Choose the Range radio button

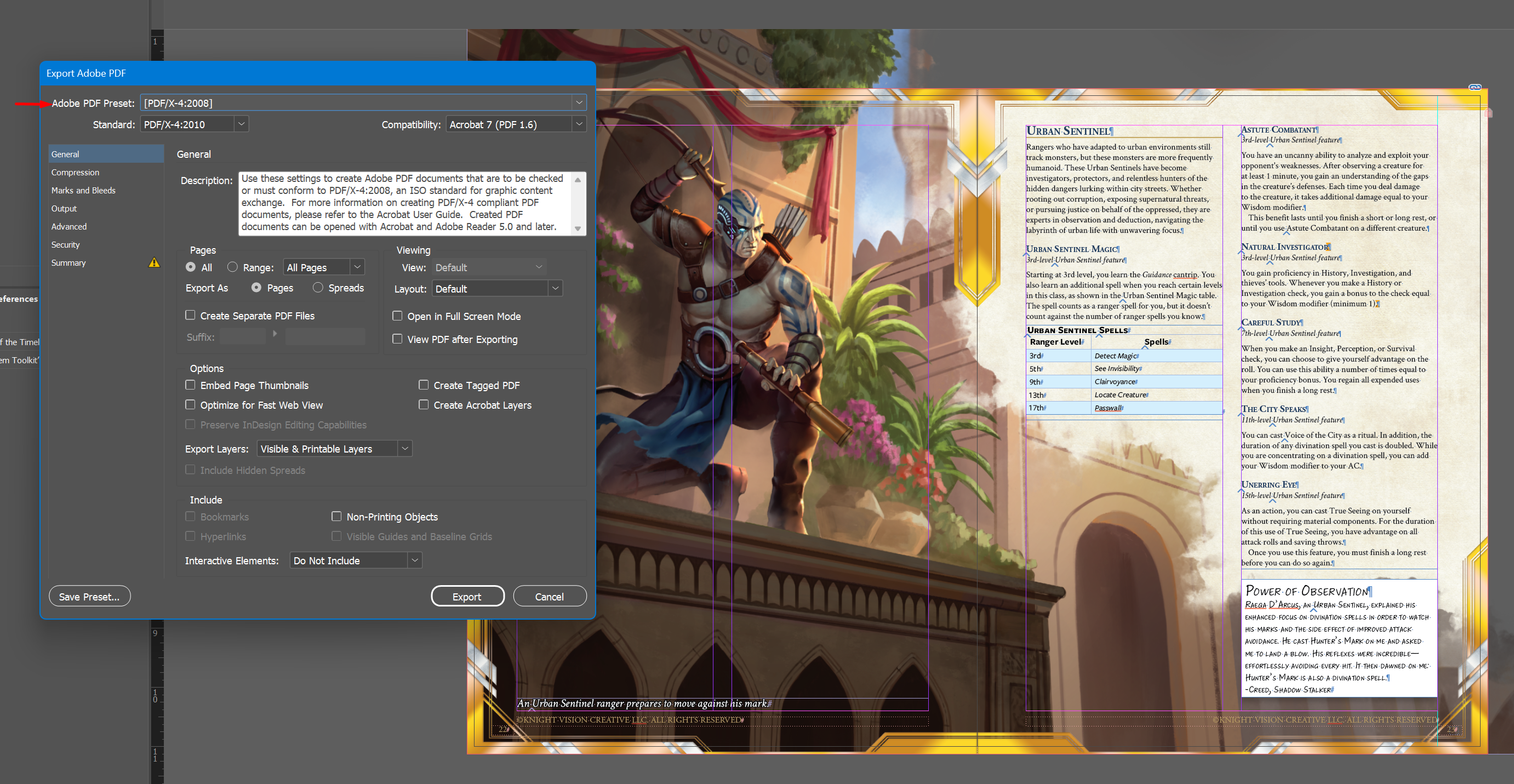tap(233, 267)
